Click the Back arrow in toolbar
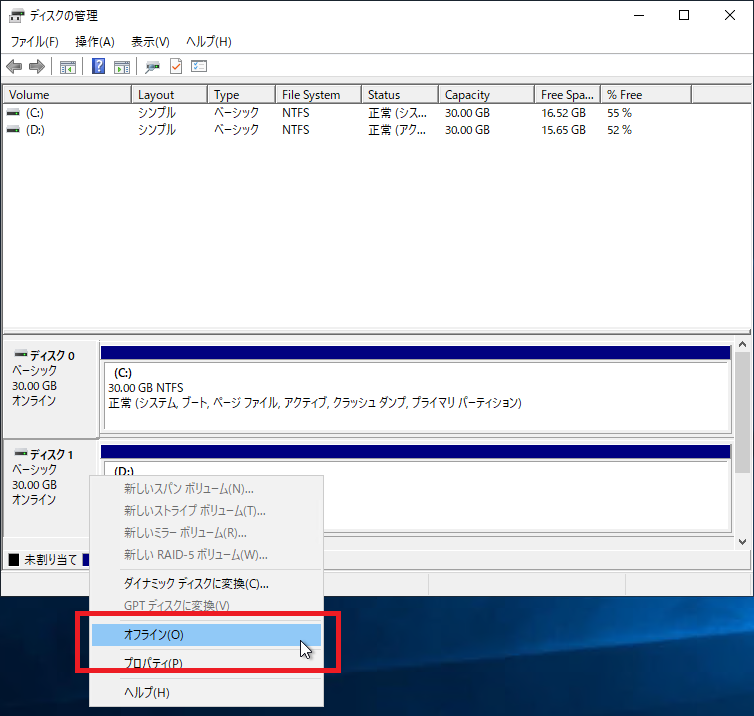This screenshot has width=754, height=716. click(x=14, y=67)
